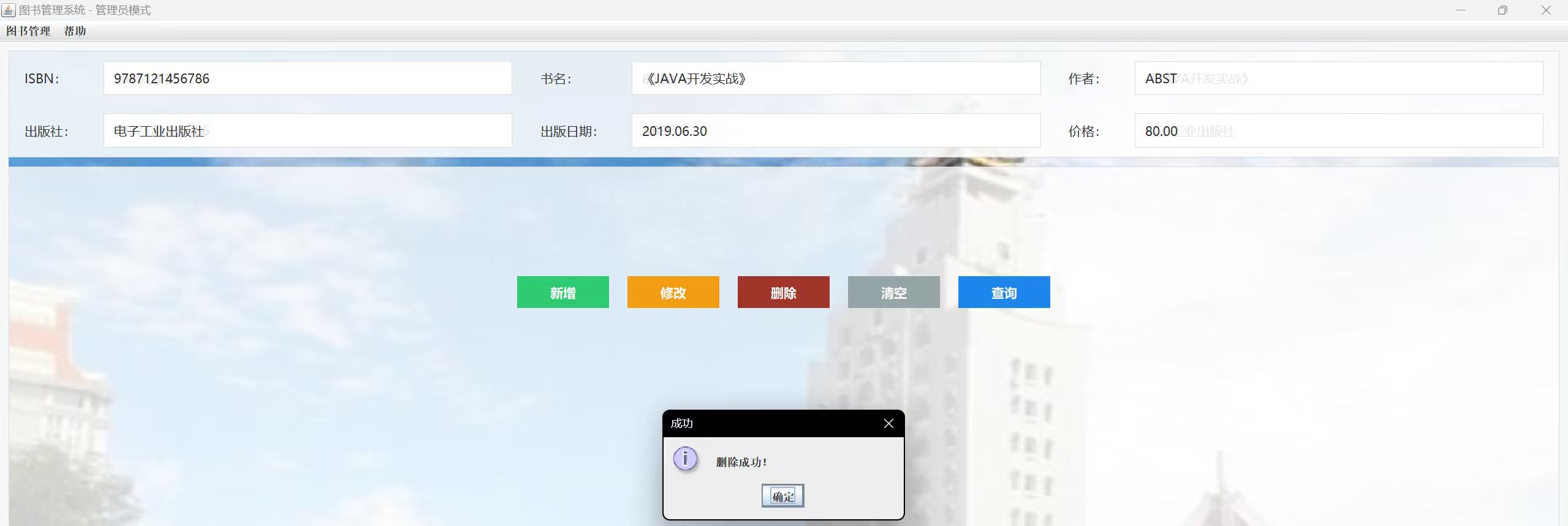Click the 书名: label
1568x526 pixels.
pos(556,78)
